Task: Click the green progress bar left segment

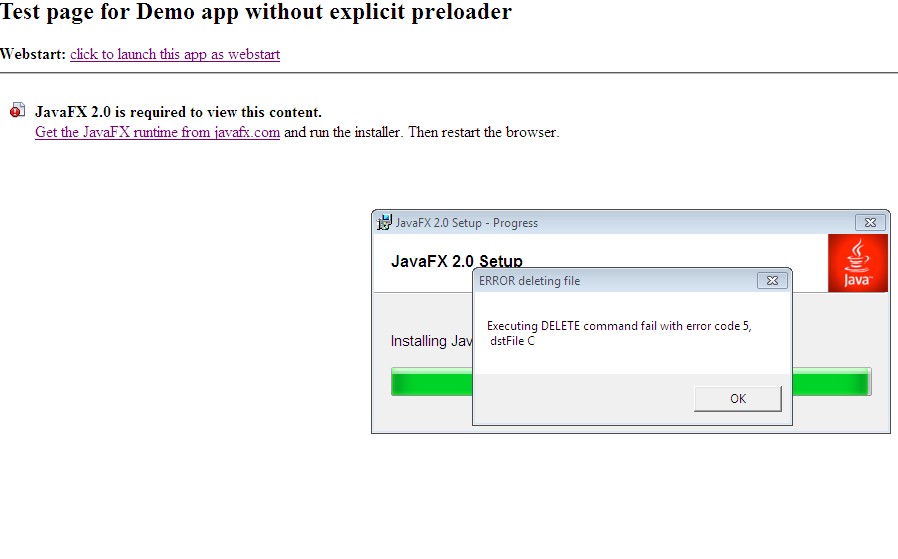Action: click(431, 382)
